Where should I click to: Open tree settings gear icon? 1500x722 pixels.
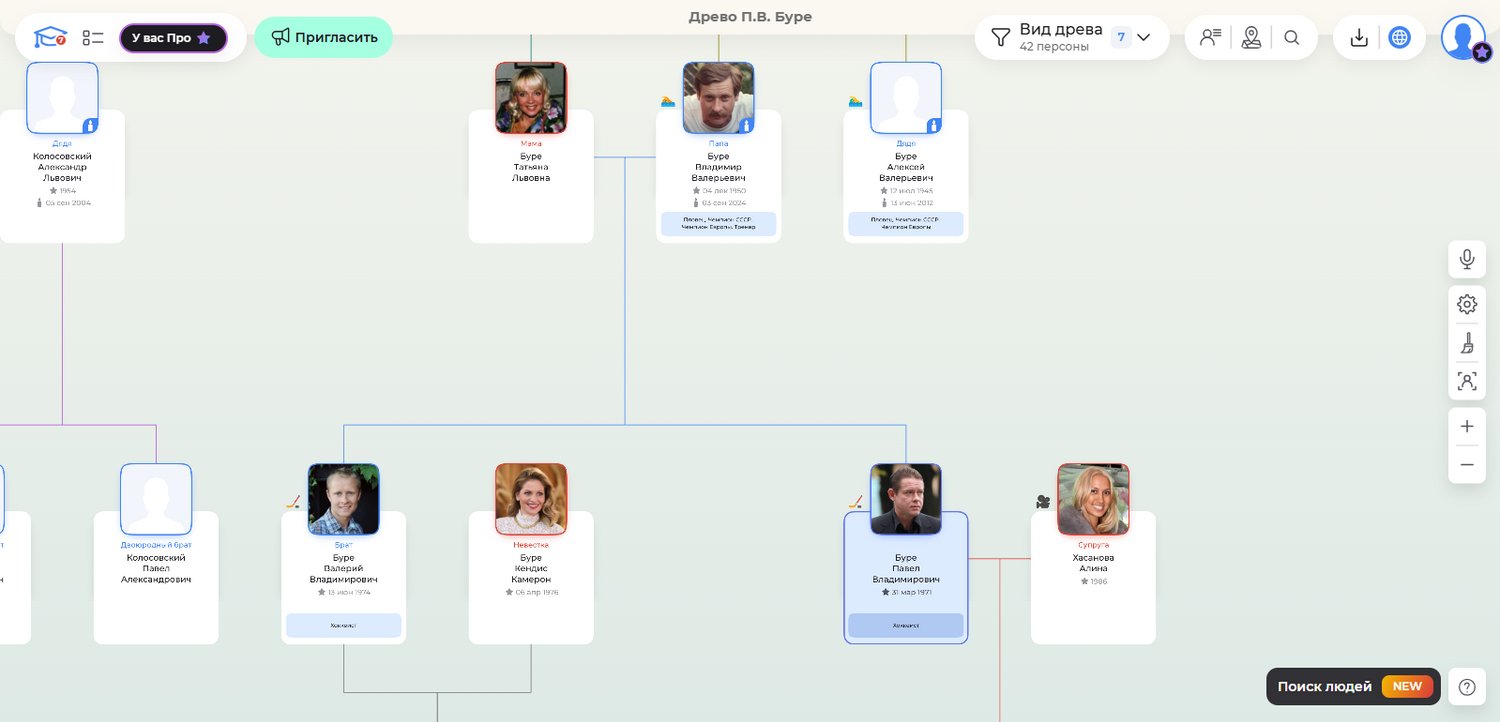coord(1467,304)
